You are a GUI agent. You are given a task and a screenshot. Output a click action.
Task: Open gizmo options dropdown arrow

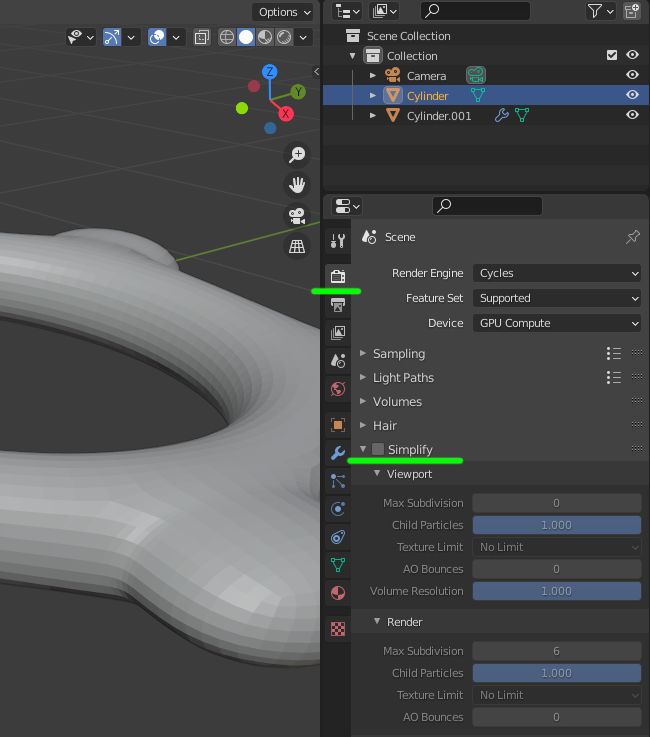pos(131,37)
